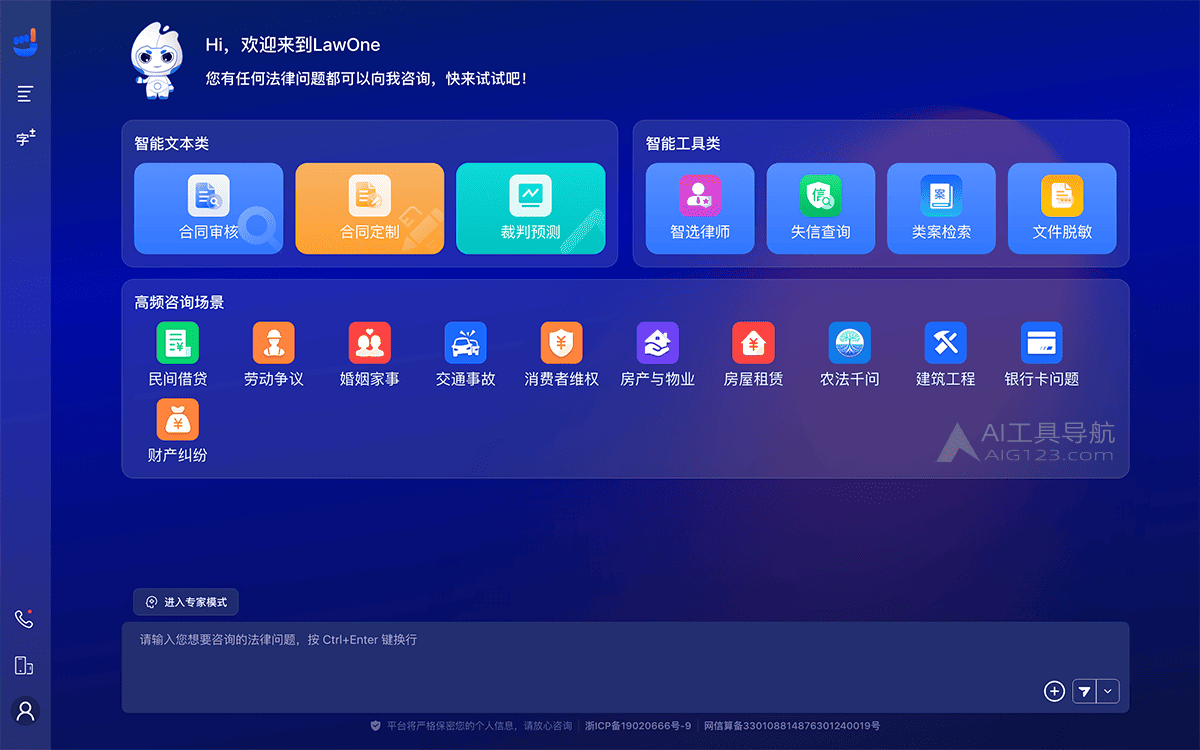Click the 高频咨询场景 section heading
The width and height of the screenshot is (1200, 750).
180,302
